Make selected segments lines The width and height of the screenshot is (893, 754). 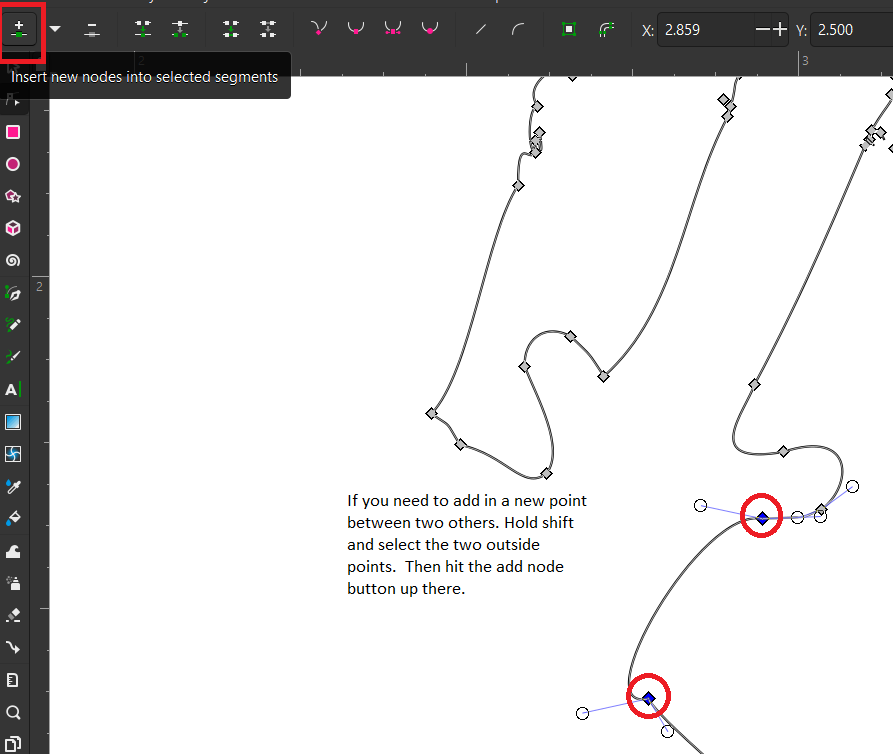480,29
